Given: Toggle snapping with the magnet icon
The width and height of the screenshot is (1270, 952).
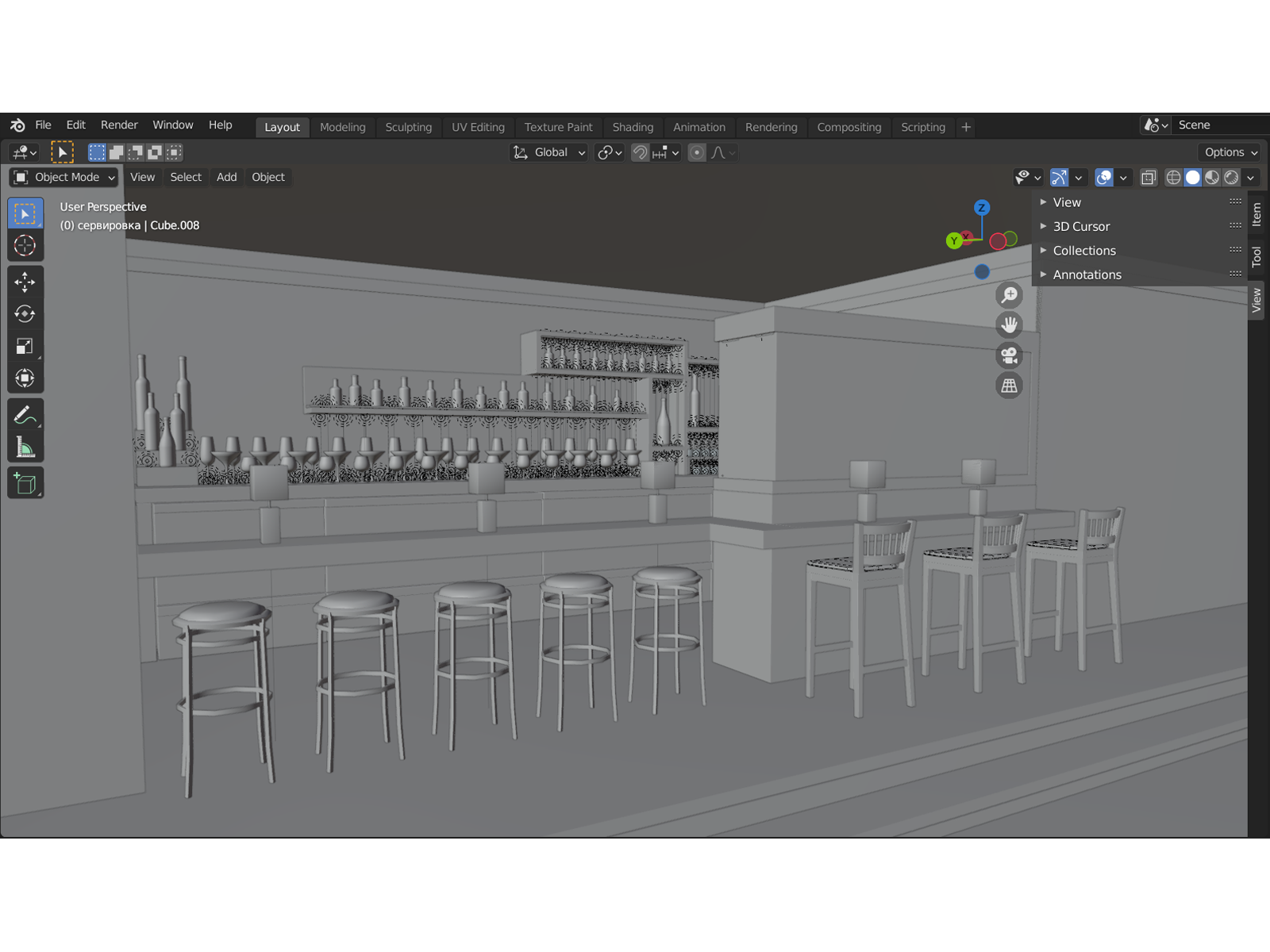Looking at the screenshot, I should pos(640,153).
